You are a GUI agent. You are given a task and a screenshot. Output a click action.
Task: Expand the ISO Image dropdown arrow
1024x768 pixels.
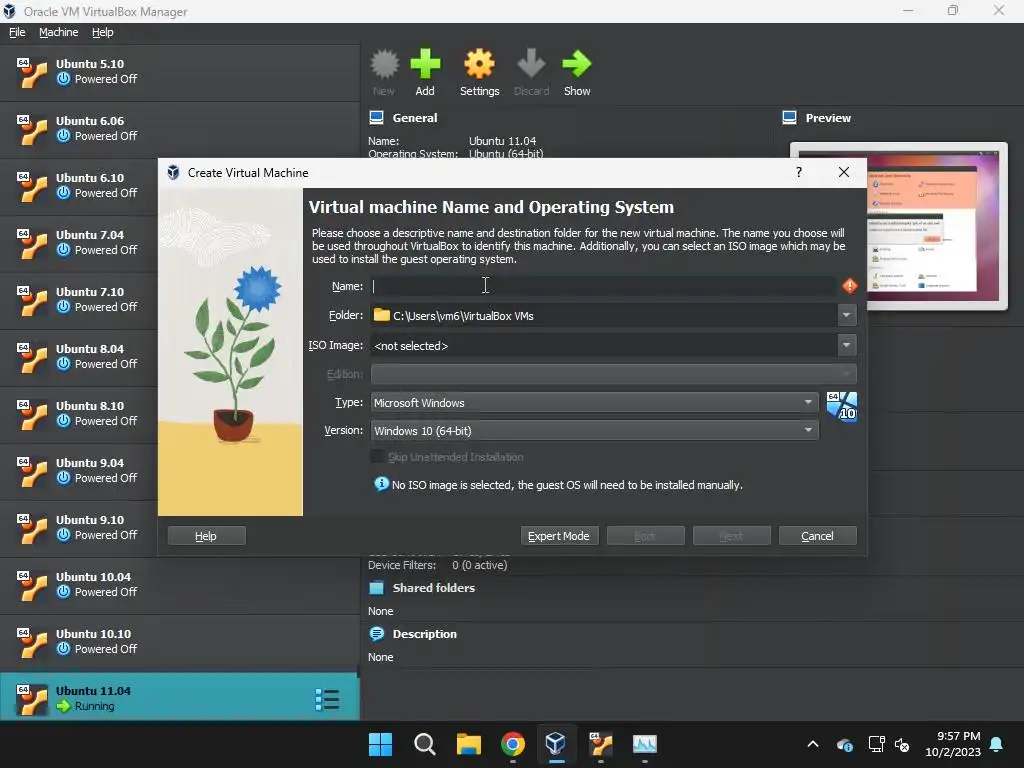click(x=846, y=345)
